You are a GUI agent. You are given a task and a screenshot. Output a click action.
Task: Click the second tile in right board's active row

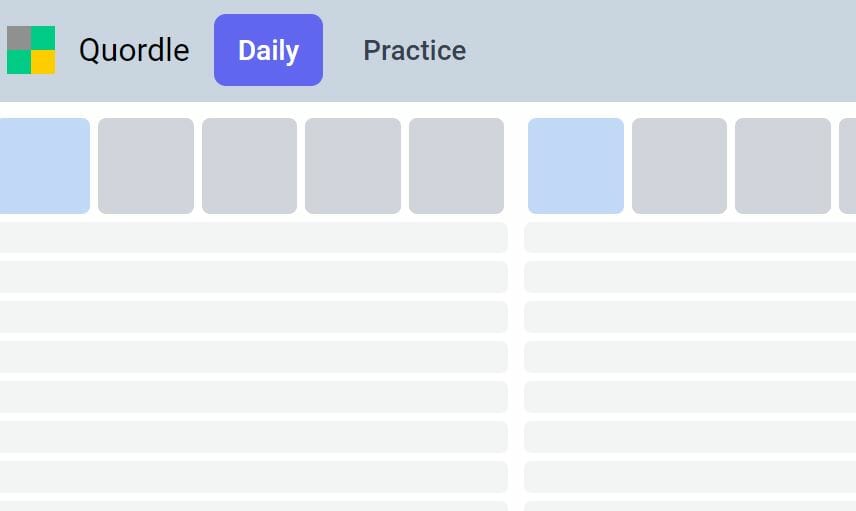pos(679,166)
